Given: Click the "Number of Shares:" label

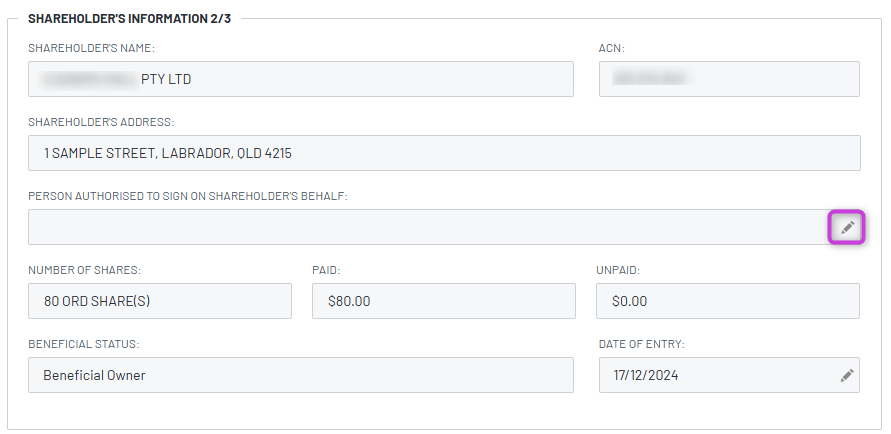Looking at the screenshot, I should [84, 270].
